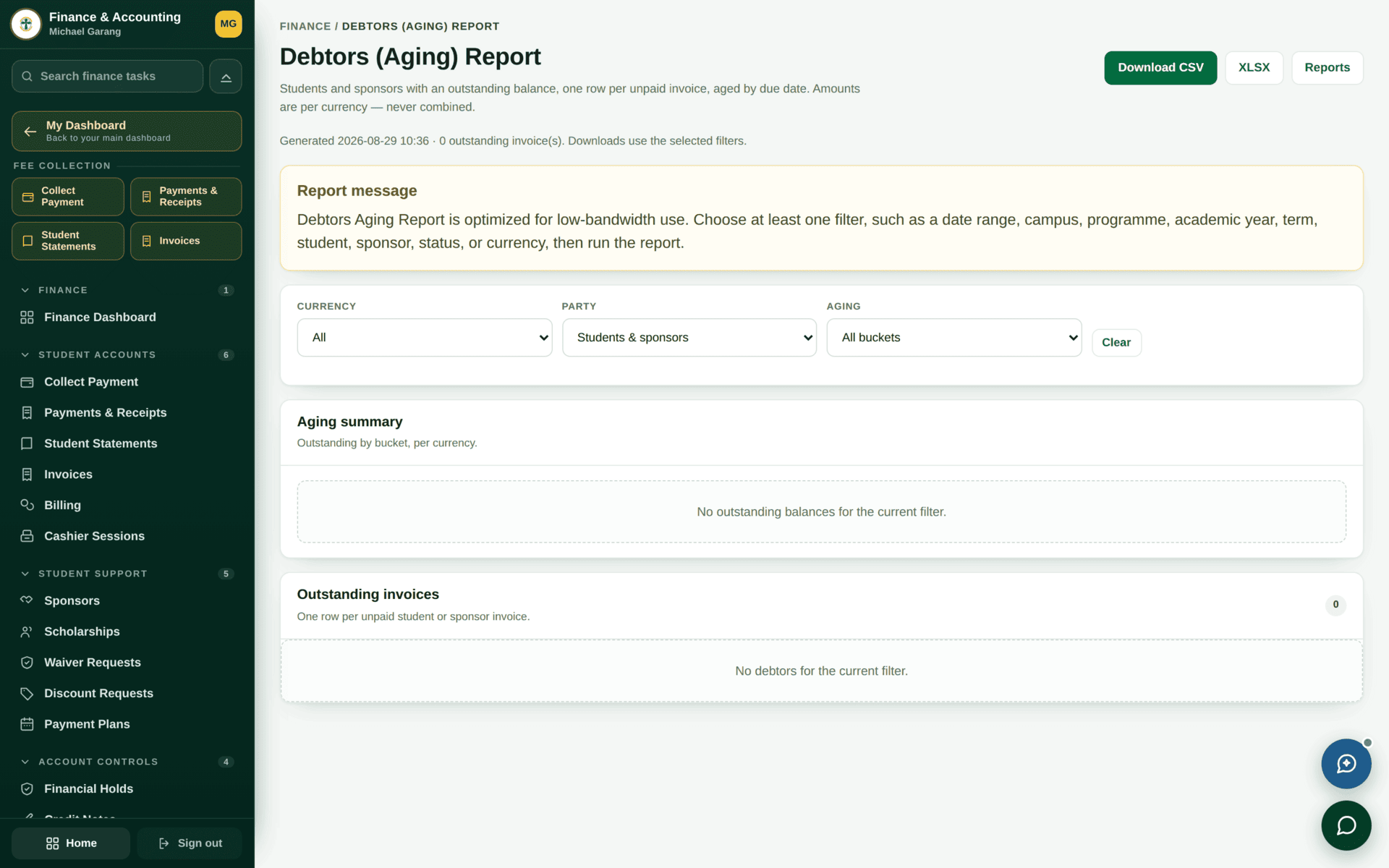The width and height of the screenshot is (1389, 868).
Task: Click the Financial Holds shield icon
Action: coord(27,789)
